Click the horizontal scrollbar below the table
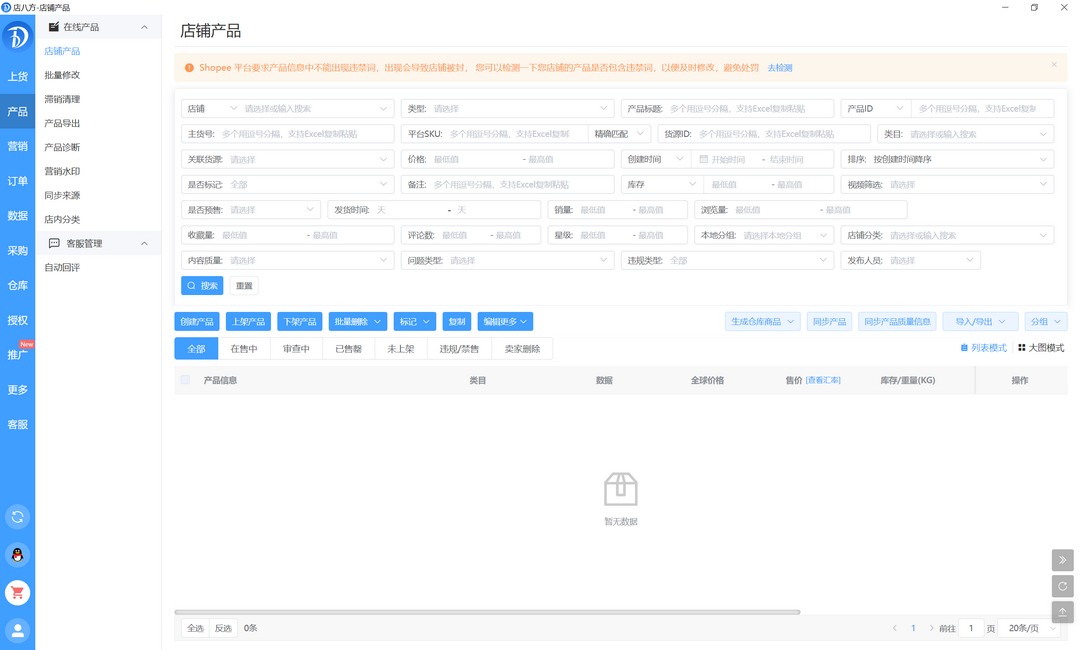The height and width of the screenshot is (650, 1080). click(x=487, y=612)
